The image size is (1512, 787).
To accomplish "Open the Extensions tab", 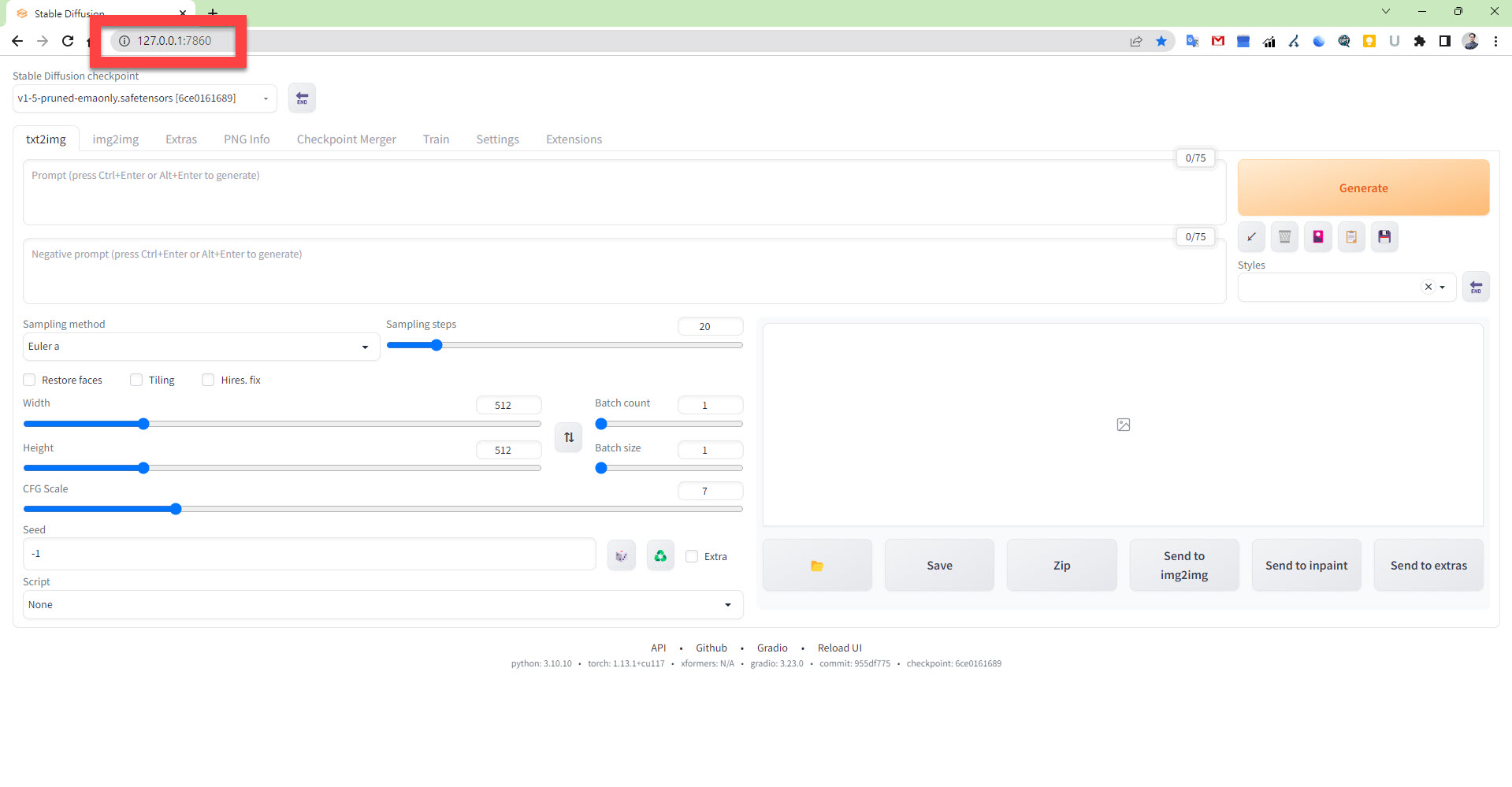I will click(x=574, y=139).
